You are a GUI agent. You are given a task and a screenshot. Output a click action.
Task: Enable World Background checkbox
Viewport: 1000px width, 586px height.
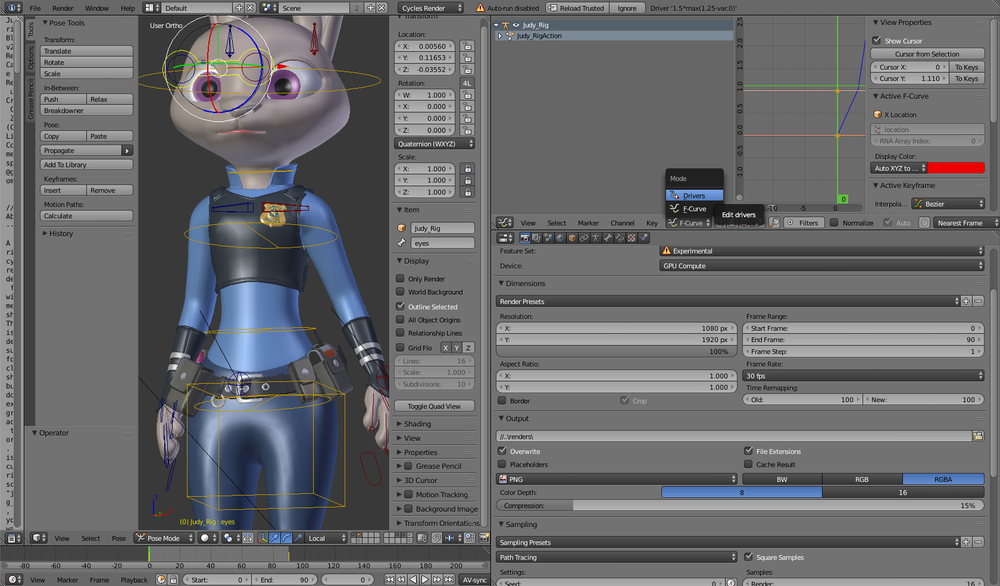click(401, 292)
